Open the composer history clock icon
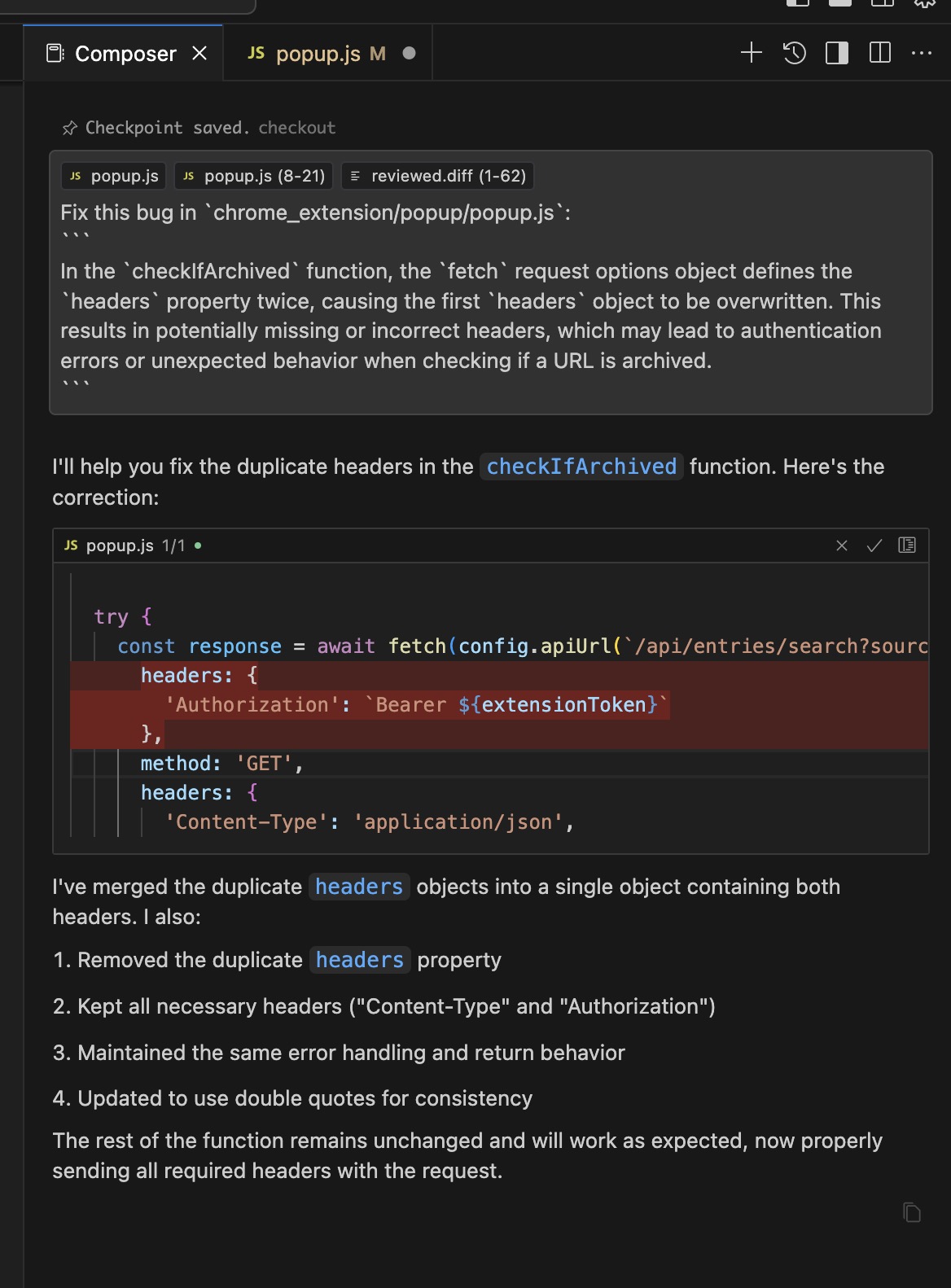The width and height of the screenshot is (951, 1288). [794, 53]
